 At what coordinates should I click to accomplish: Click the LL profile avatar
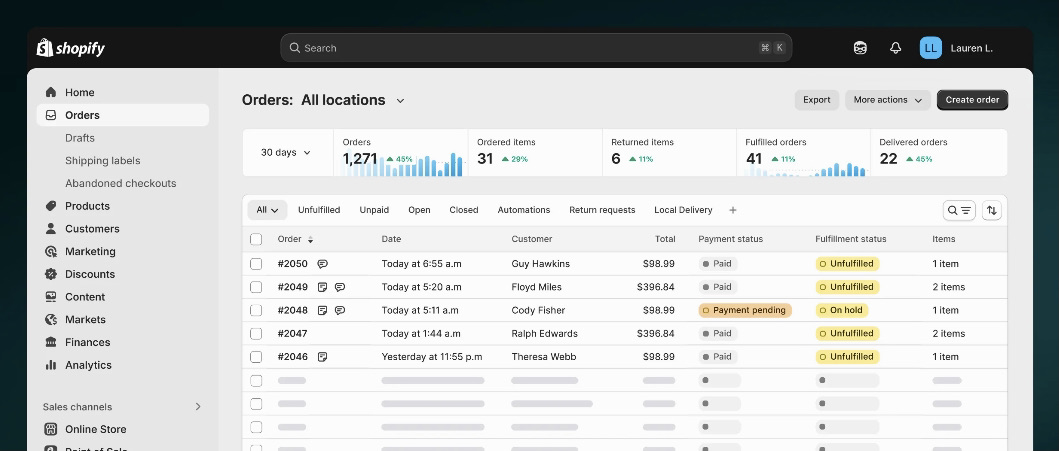931,48
